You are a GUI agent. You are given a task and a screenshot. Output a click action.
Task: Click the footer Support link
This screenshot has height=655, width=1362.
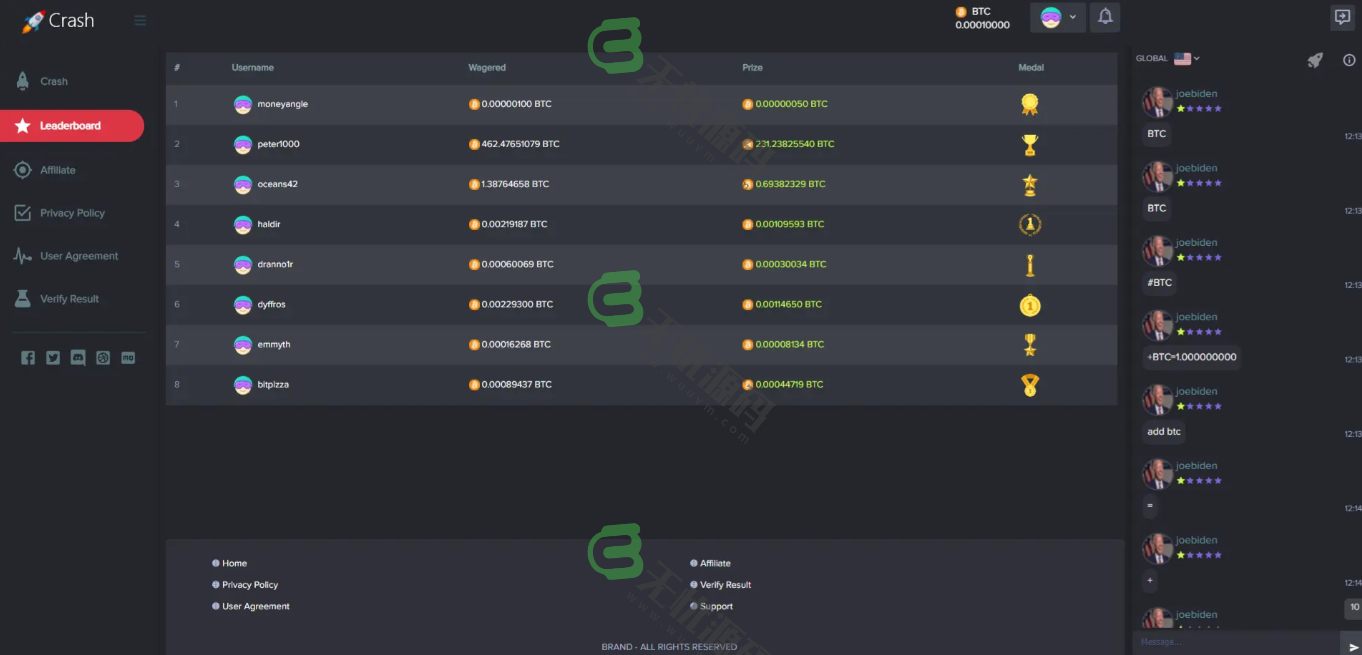click(x=716, y=606)
